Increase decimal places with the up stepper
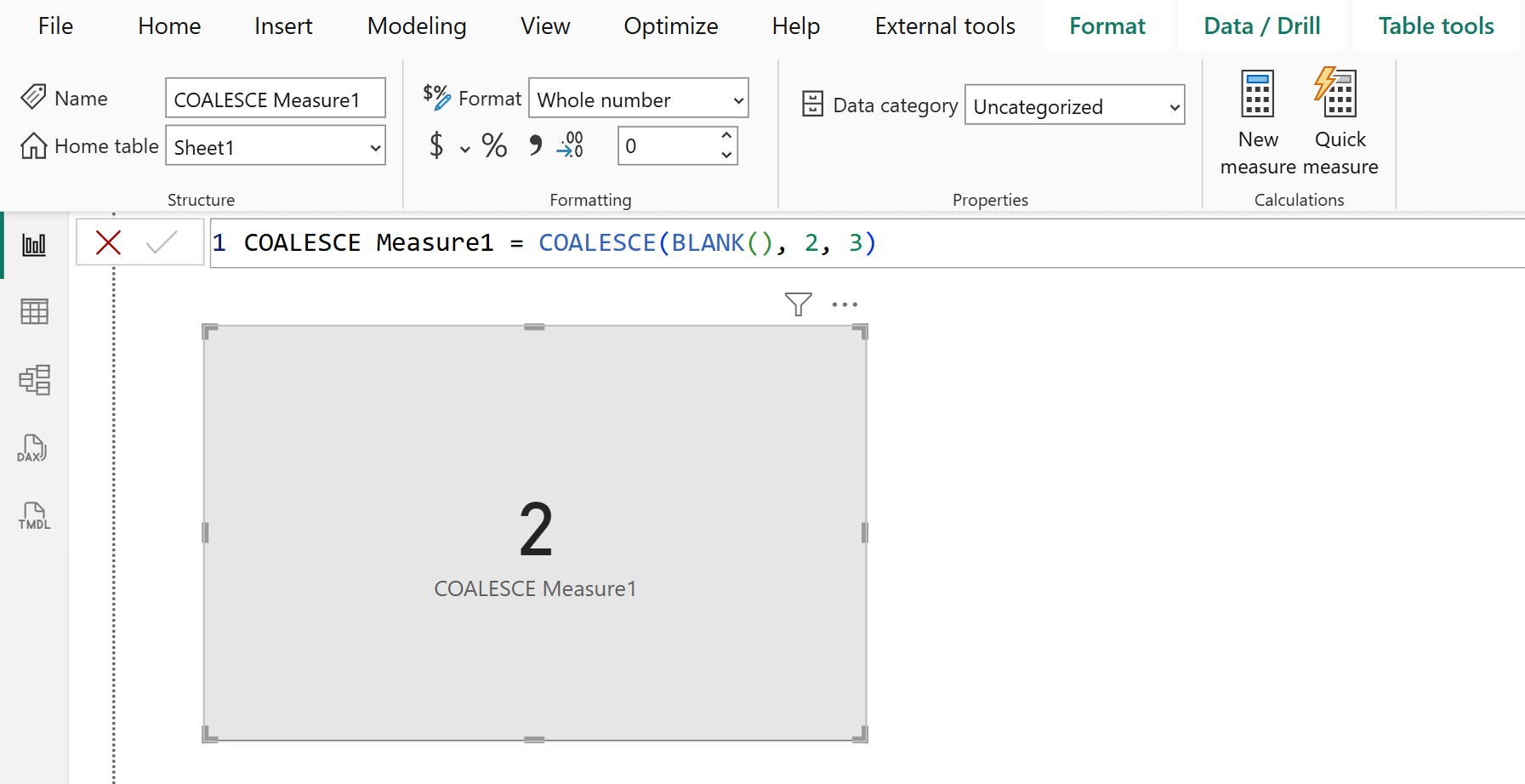The image size is (1525, 784). [726, 134]
